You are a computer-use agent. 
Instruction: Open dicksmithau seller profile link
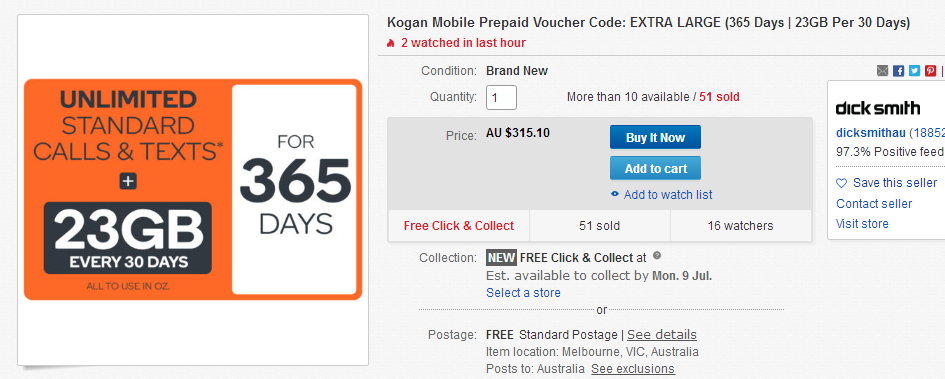pos(871,133)
